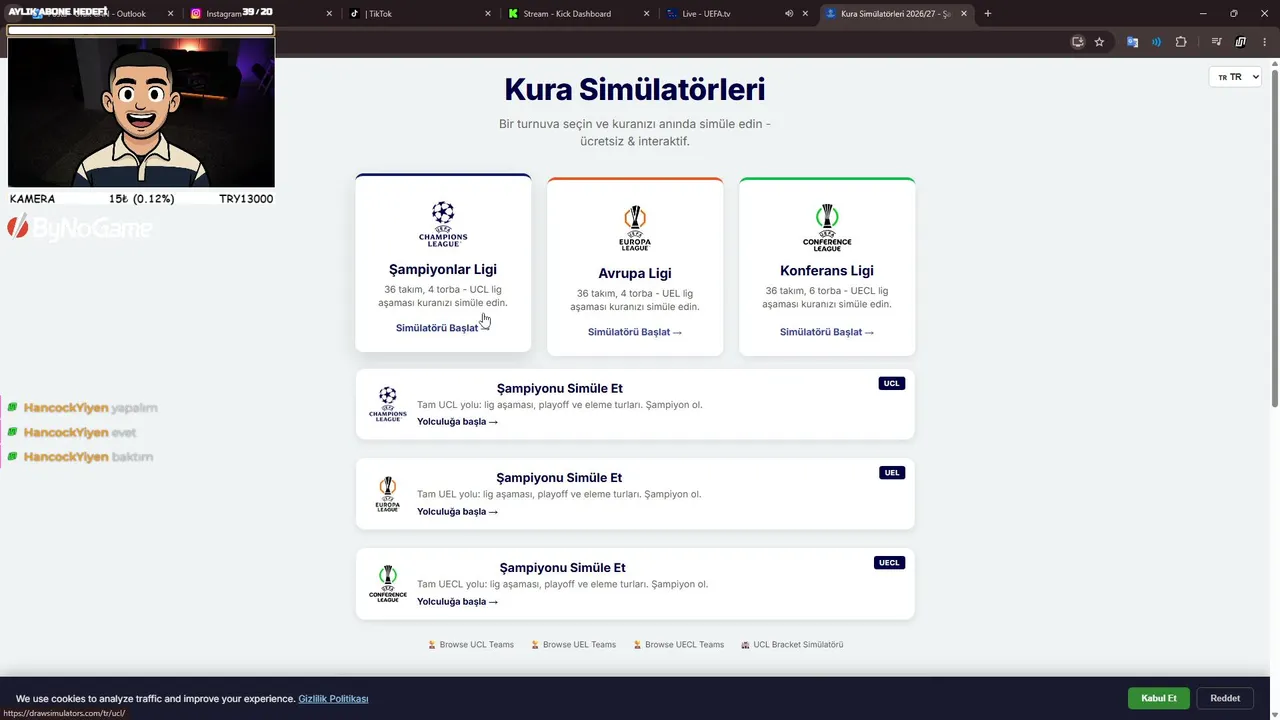Close the Stream - Kick Dashboard tab
Image resolution: width=1280 pixels, height=720 pixels.
[x=647, y=14]
